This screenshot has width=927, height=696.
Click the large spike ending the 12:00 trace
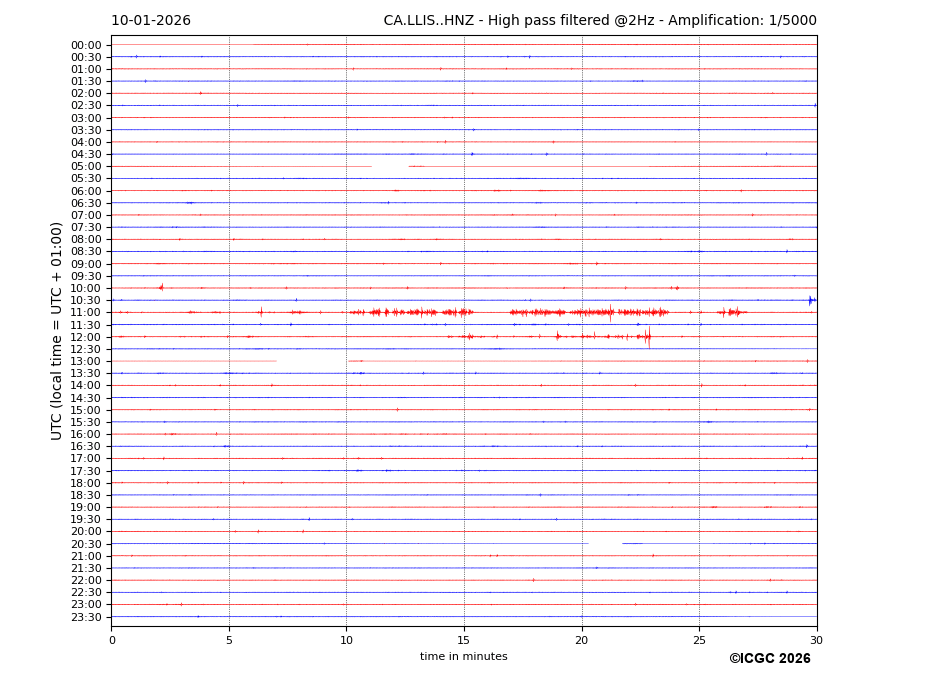point(648,337)
